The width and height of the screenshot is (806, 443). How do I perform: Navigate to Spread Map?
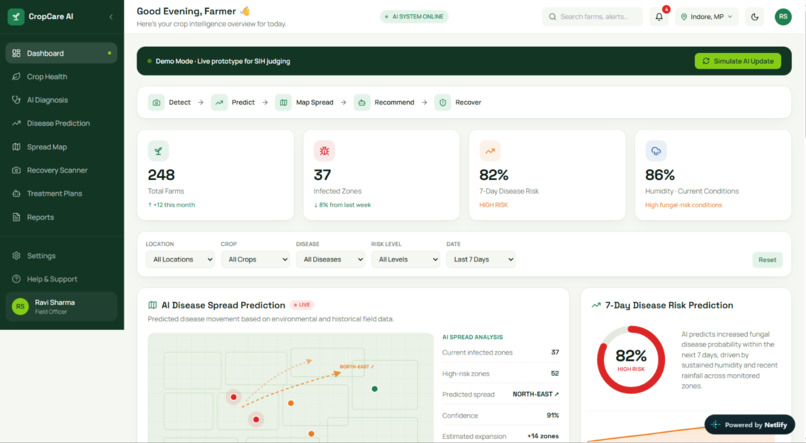point(61,147)
